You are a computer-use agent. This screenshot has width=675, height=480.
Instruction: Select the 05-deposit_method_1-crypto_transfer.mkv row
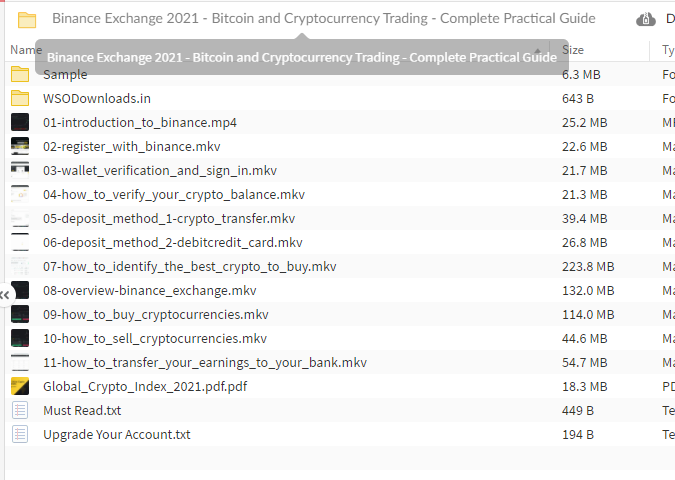coord(338,219)
